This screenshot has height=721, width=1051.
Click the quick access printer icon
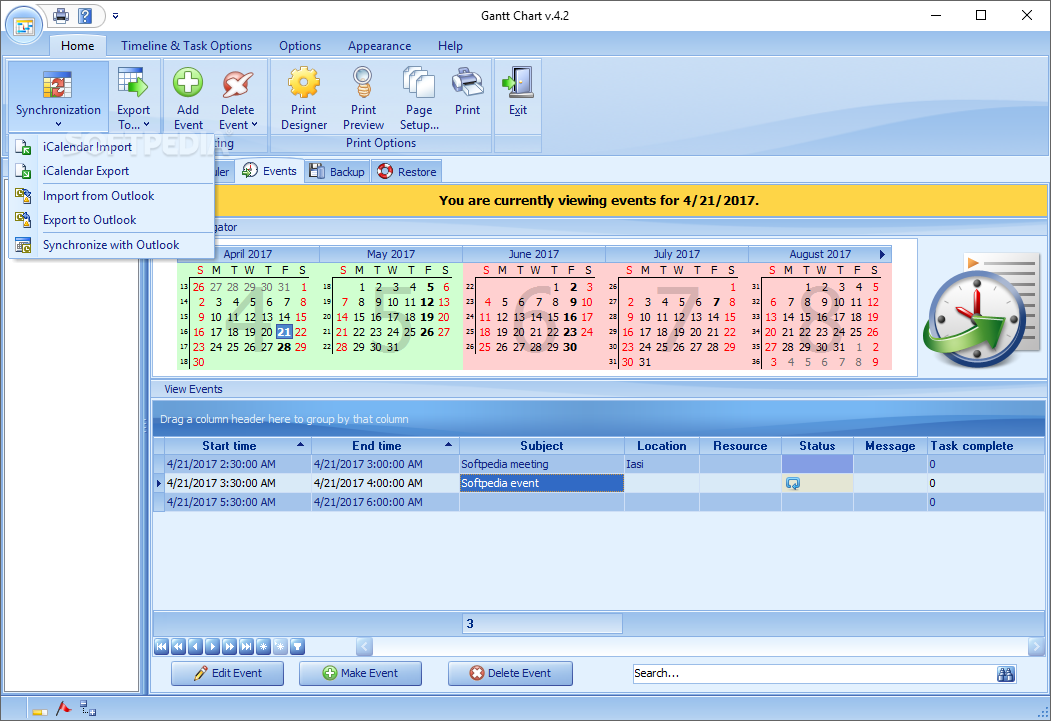point(61,15)
